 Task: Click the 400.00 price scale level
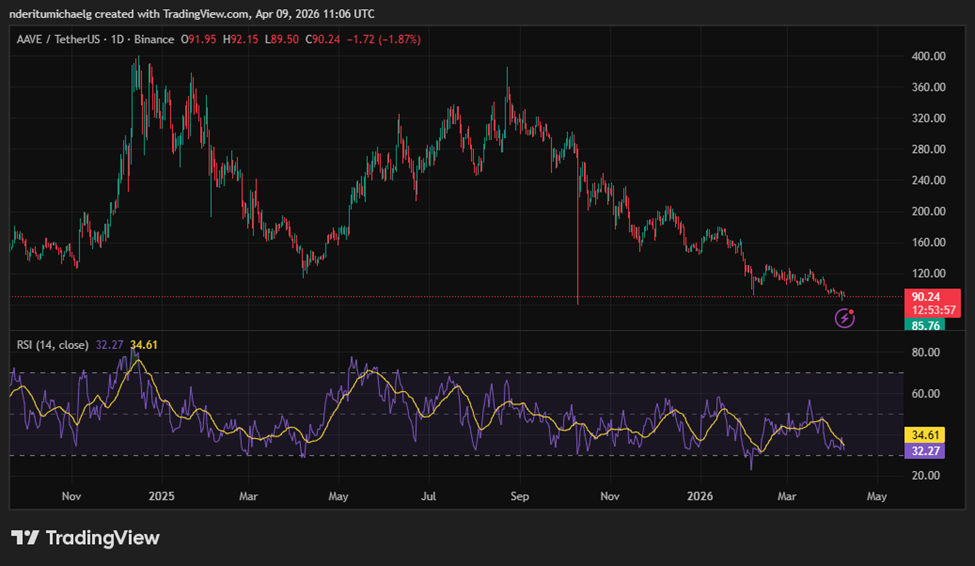point(928,57)
